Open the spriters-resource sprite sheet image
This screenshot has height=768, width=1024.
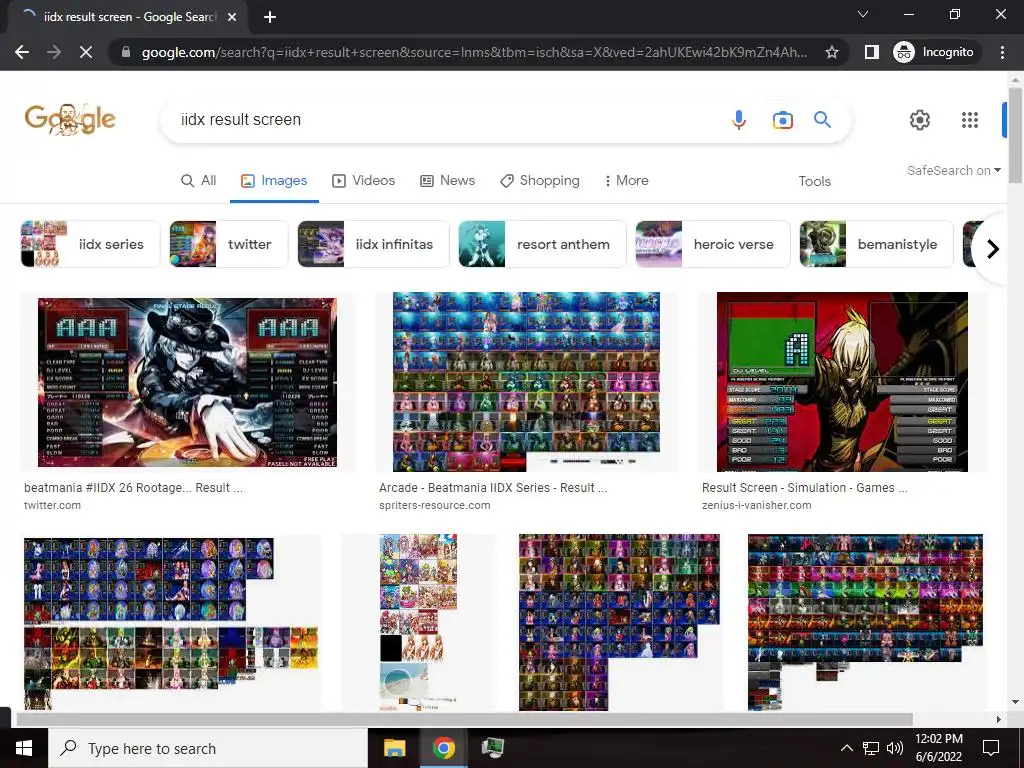[526, 382]
